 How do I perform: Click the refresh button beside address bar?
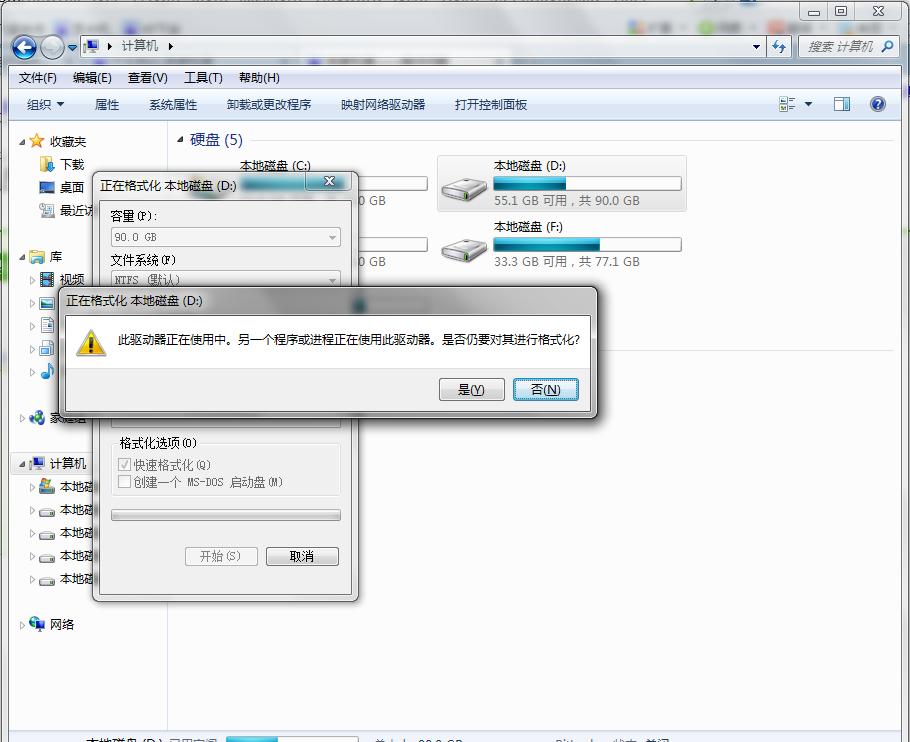(x=779, y=46)
